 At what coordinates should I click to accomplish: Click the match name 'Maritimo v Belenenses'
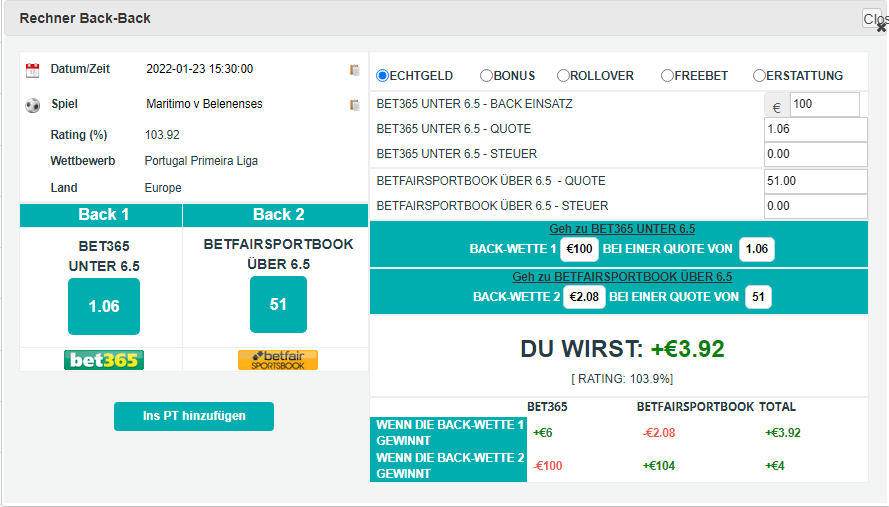(x=204, y=104)
